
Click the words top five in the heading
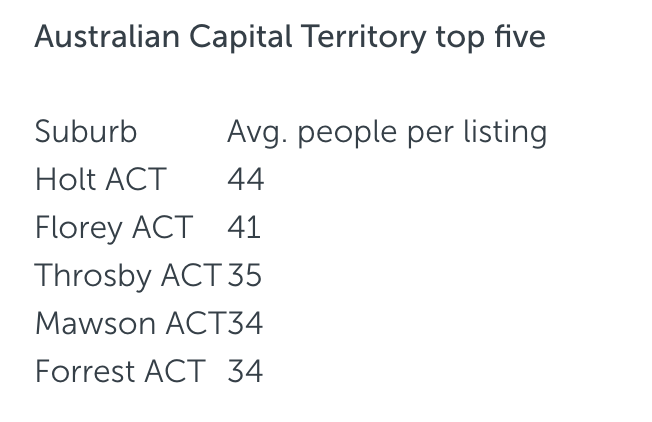click(x=491, y=38)
